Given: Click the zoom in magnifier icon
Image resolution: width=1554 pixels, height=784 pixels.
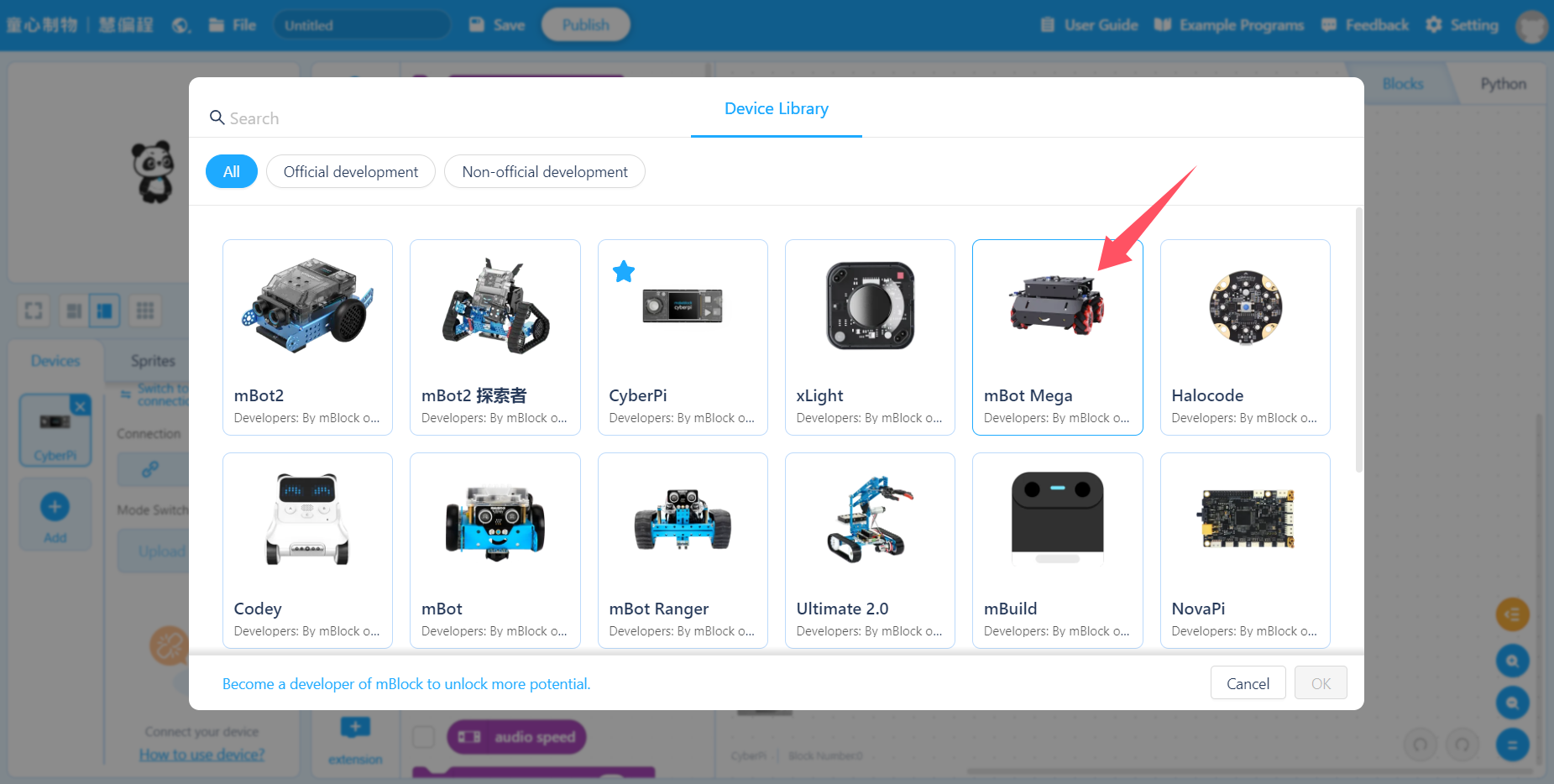Looking at the screenshot, I should pyautogui.click(x=1512, y=661).
